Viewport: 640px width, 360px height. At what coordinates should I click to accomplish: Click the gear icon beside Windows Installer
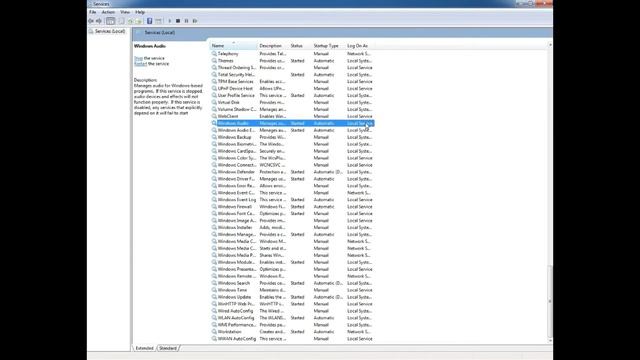coord(214,227)
